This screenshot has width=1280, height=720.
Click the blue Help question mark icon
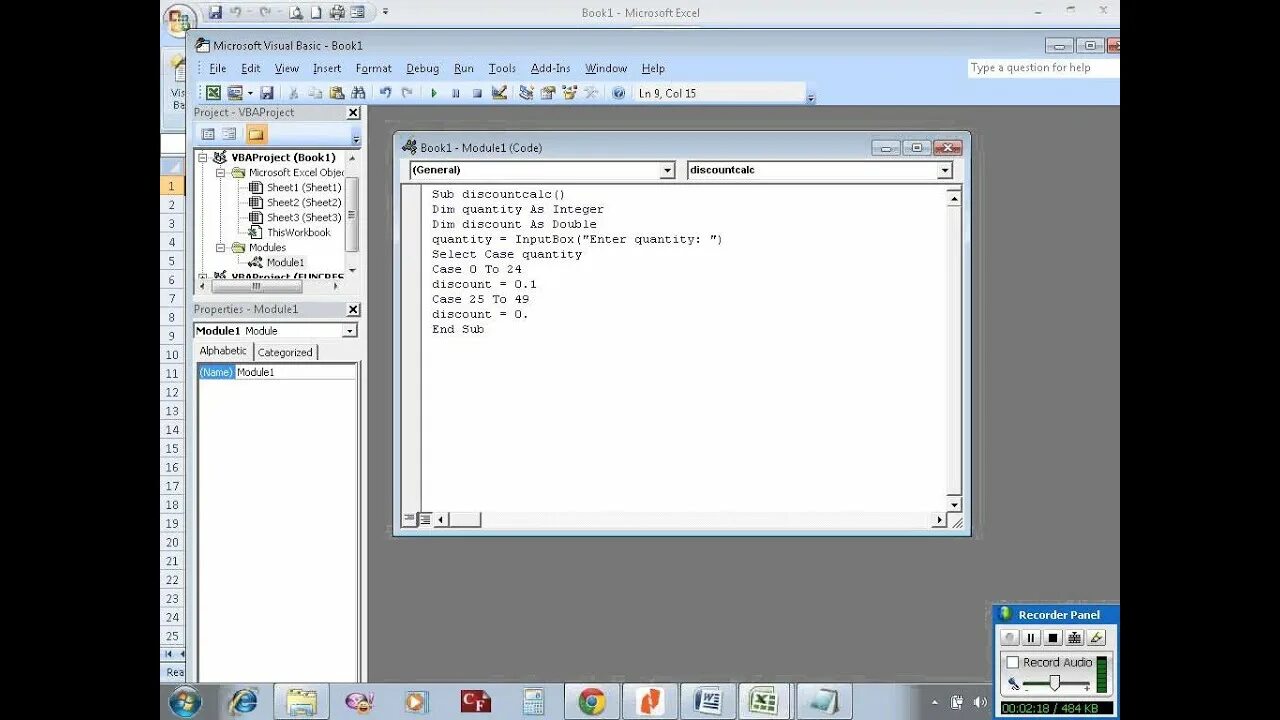pos(618,93)
